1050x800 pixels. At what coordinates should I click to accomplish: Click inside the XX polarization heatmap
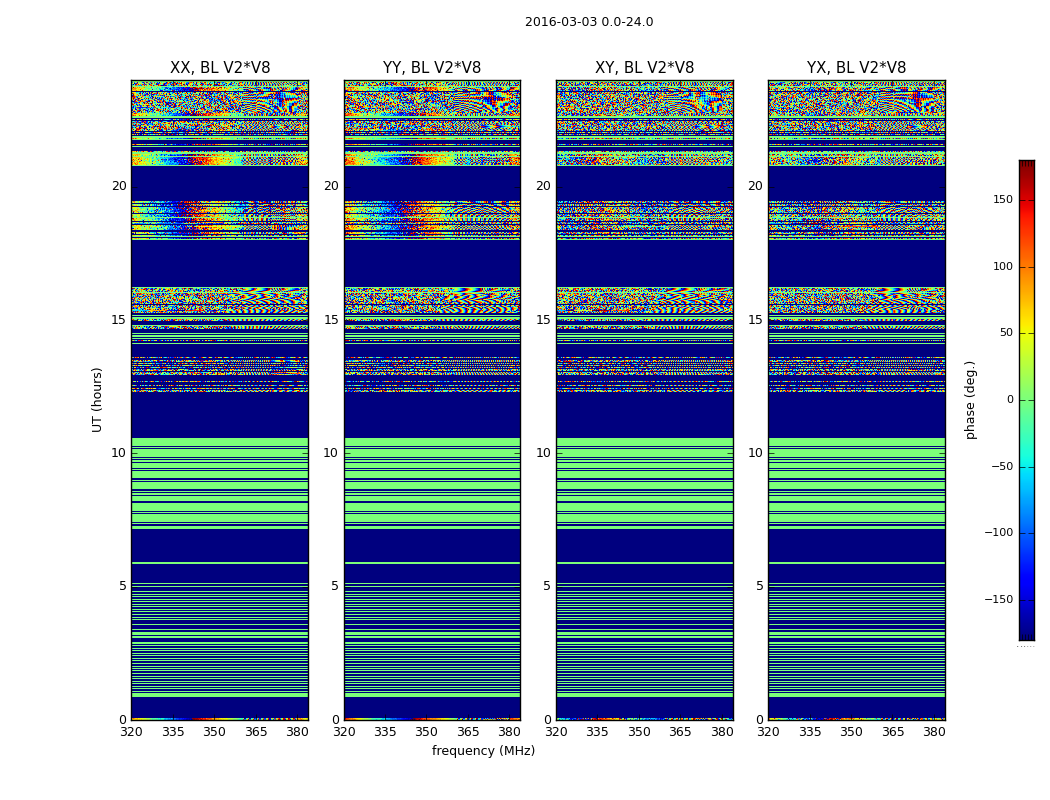point(220,400)
